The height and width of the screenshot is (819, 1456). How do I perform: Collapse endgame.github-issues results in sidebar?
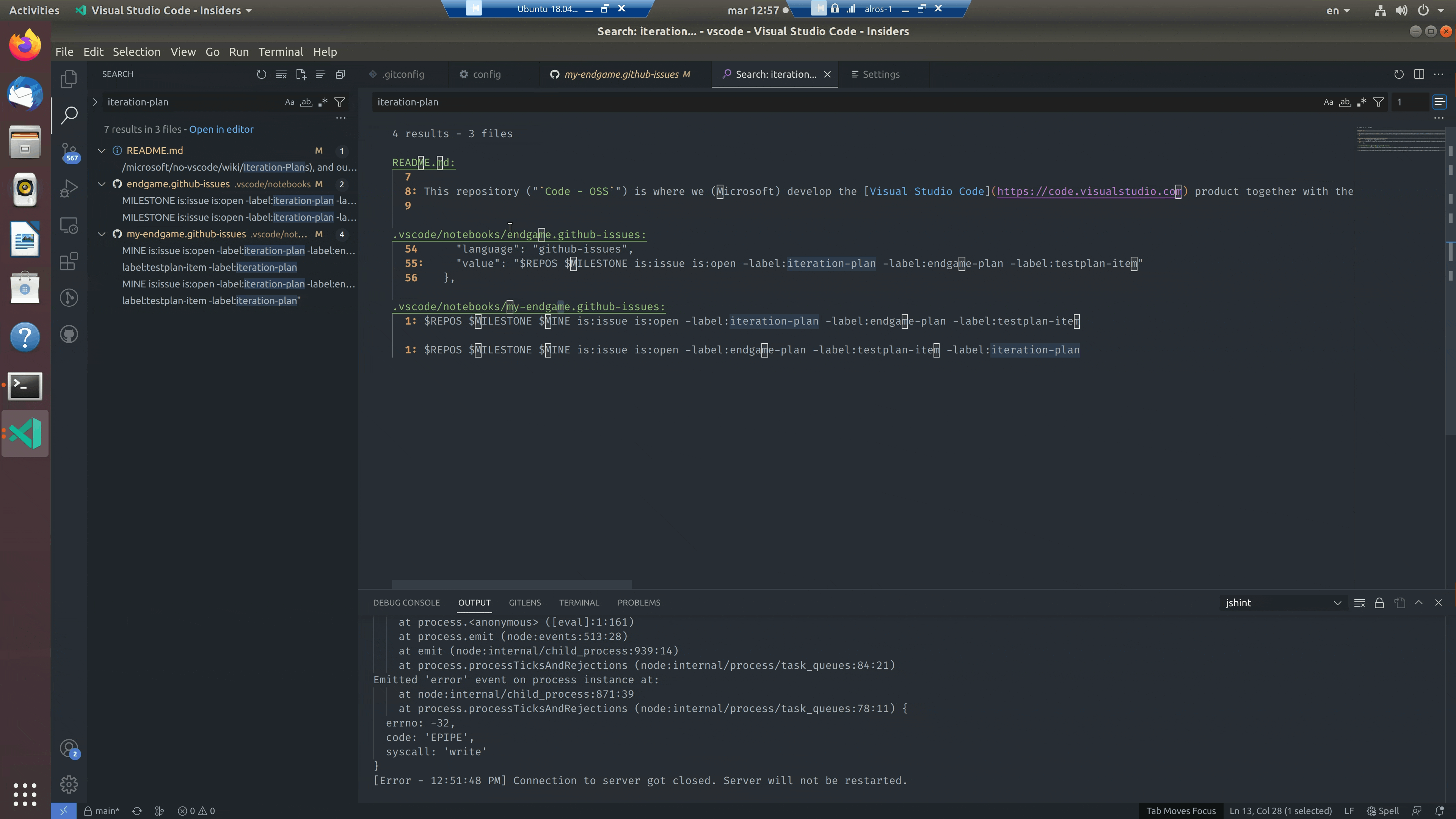[x=102, y=184]
